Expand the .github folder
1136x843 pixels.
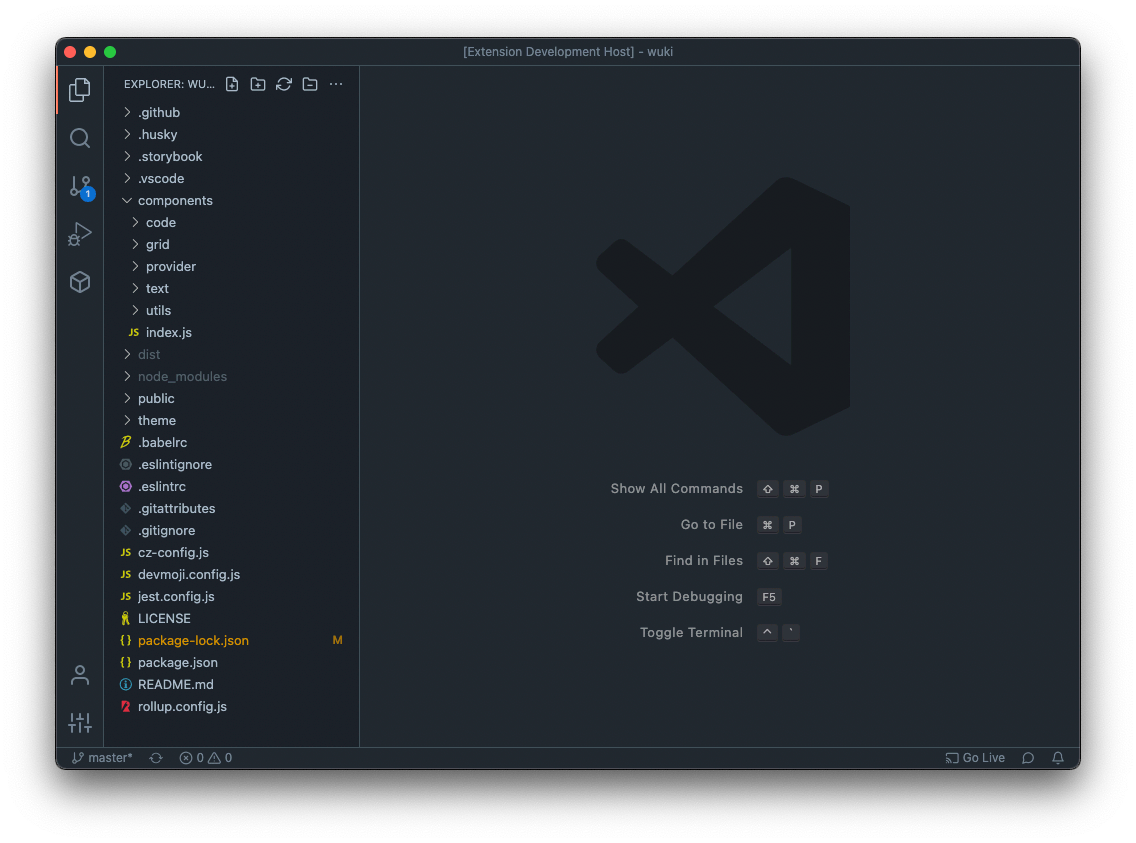click(232, 112)
